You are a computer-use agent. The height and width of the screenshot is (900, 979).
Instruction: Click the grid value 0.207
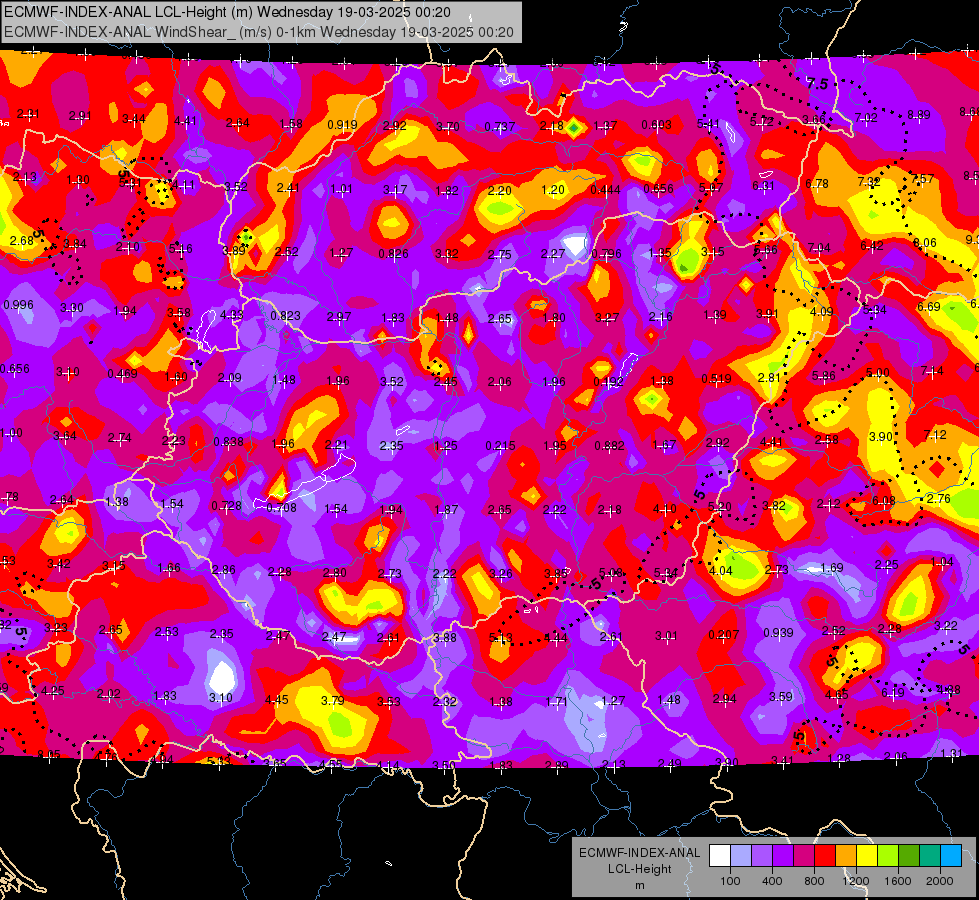pos(724,635)
